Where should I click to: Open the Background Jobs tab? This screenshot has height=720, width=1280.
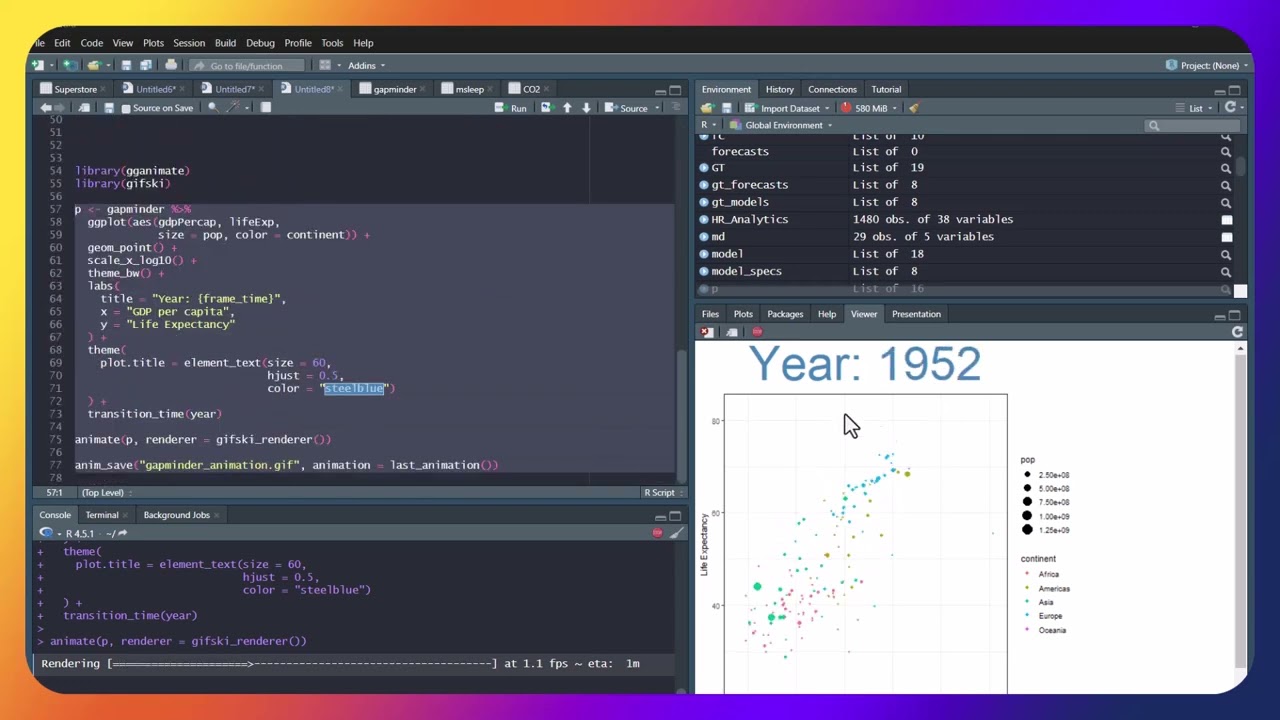[x=176, y=515]
